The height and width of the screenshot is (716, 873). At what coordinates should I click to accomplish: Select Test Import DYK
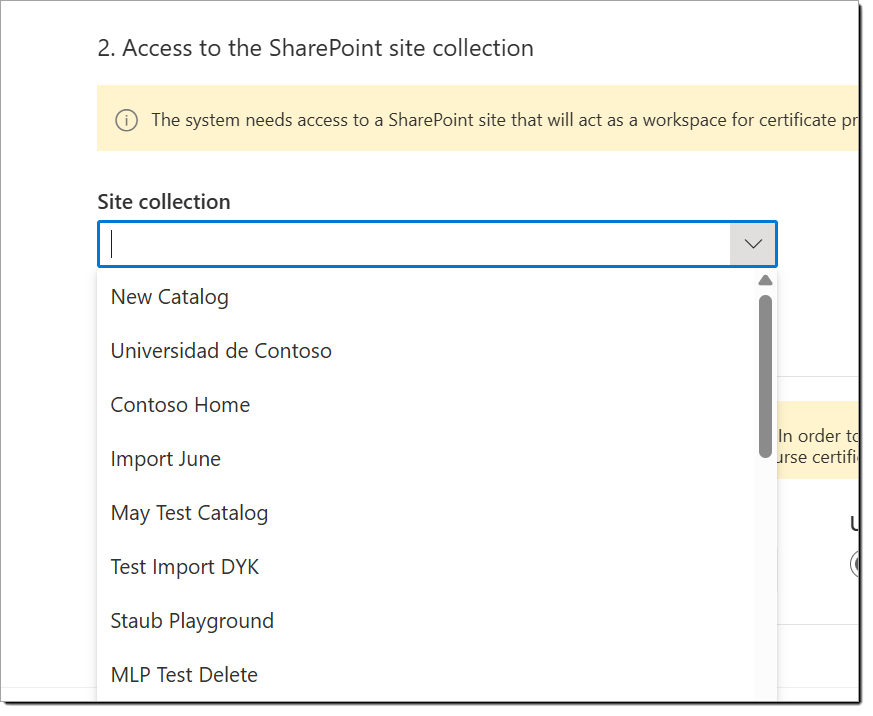tap(184, 566)
